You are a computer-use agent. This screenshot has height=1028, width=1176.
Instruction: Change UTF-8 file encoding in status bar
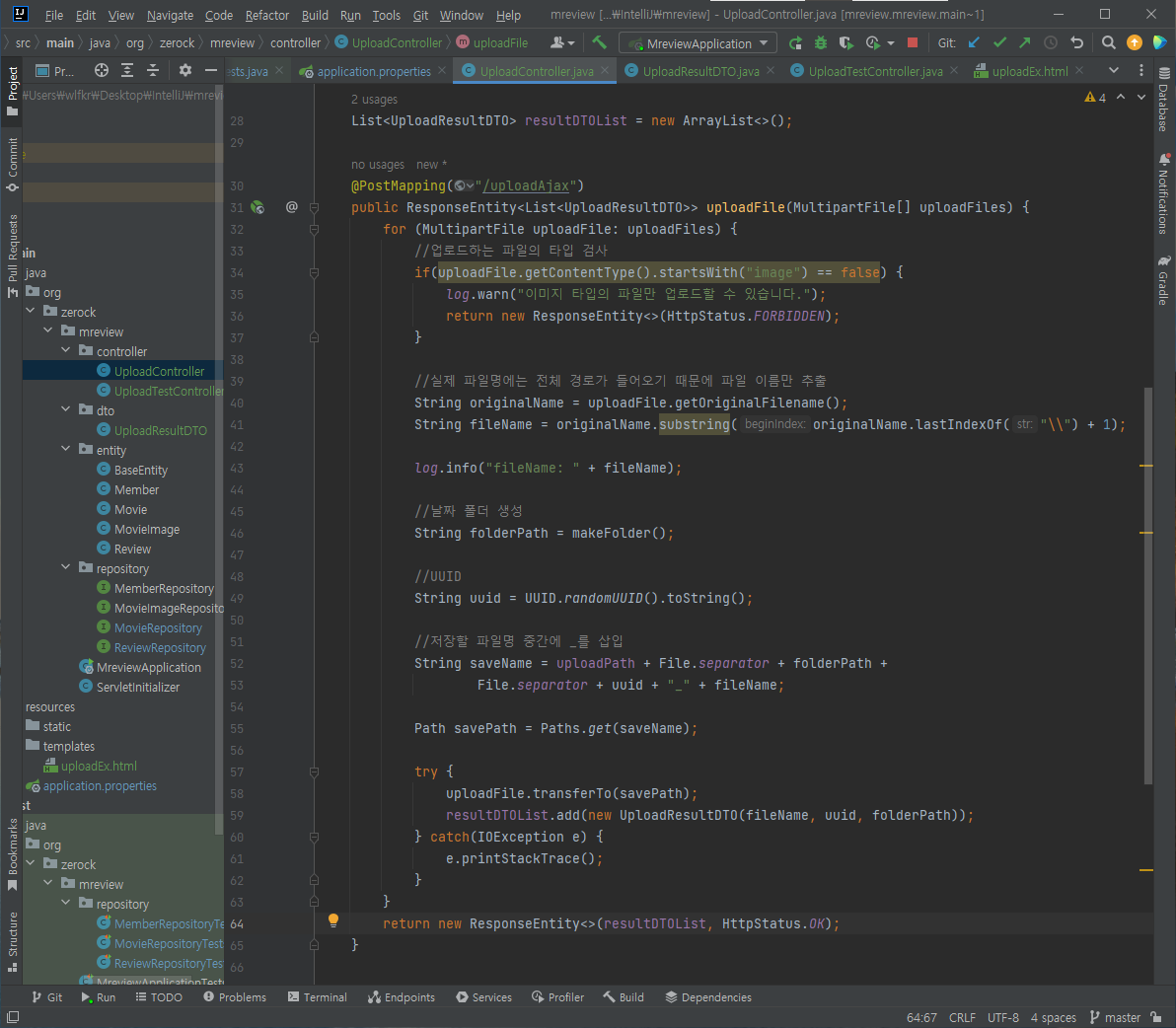1002,1017
